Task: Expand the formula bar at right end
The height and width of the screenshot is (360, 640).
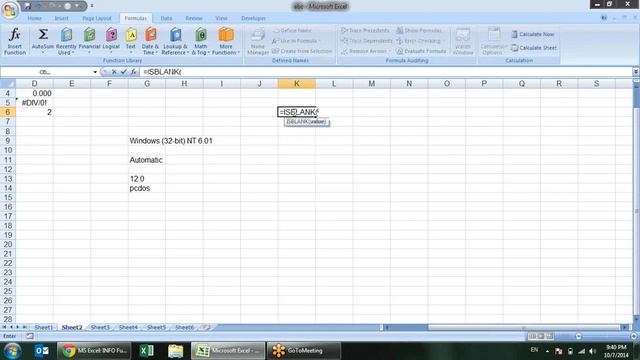Action: (636, 72)
